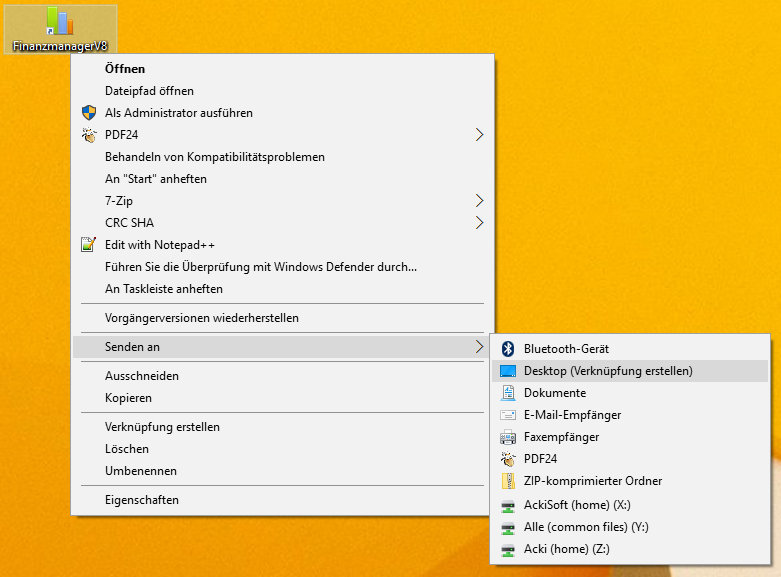The image size is (781, 577).
Task: Choose Öffnen from the context menu
Action: click(x=282, y=69)
